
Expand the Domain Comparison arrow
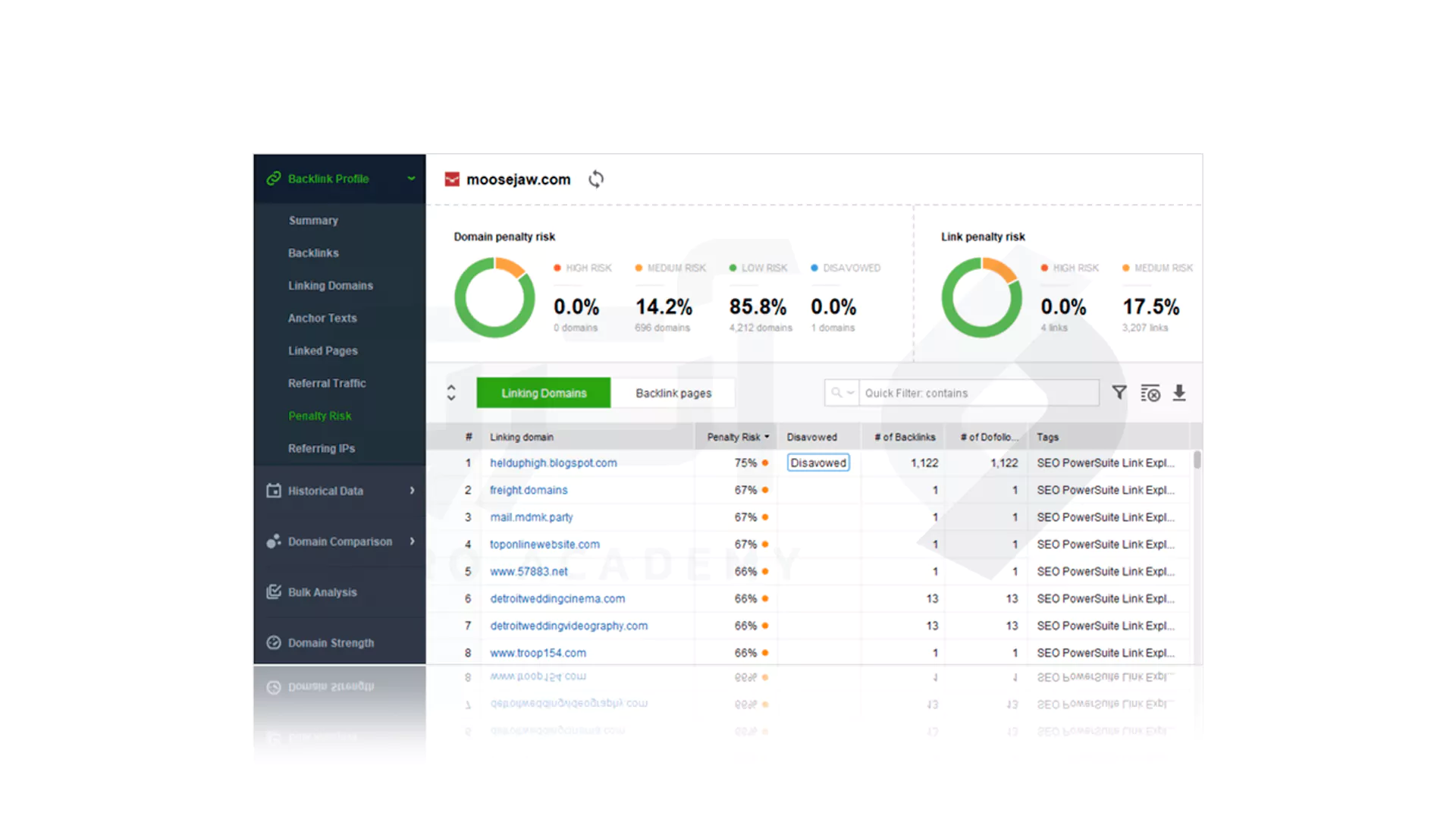[413, 541]
